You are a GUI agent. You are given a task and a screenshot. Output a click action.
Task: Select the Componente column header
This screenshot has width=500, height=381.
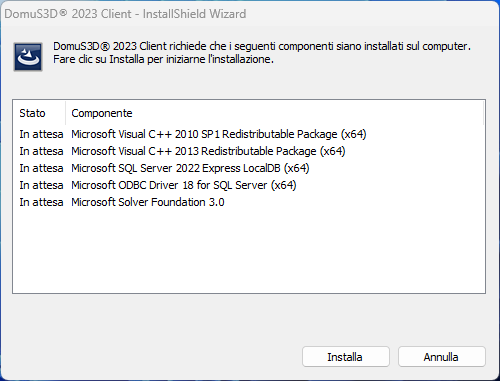(274, 113)
